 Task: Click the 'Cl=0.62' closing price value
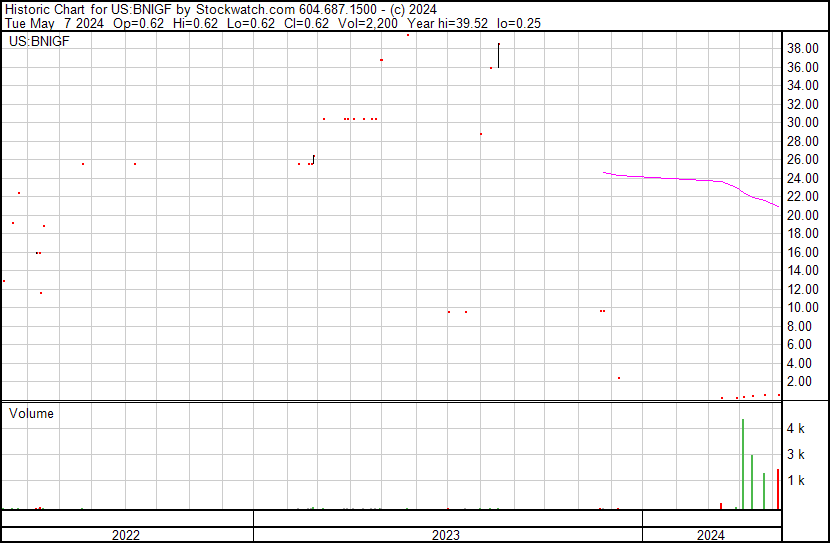306,23
